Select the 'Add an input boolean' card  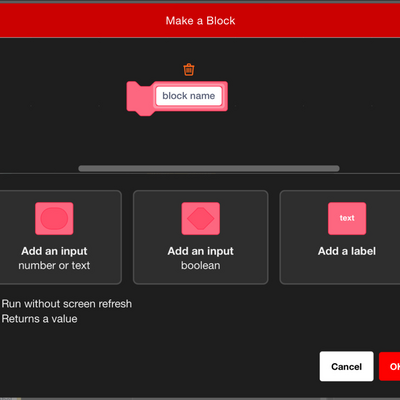pos(201,237)
